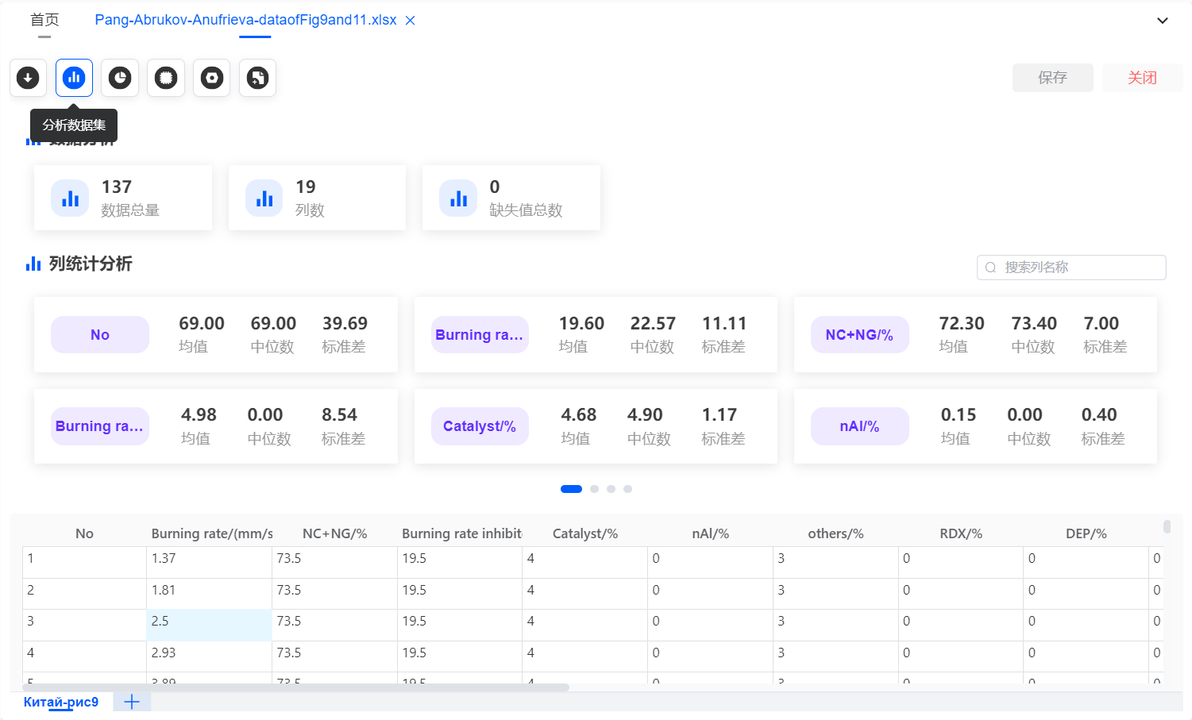The height and width of the screenshot is (720, 1192).
Task: Click the nAl/% table column header
Action: click(710, 534)
